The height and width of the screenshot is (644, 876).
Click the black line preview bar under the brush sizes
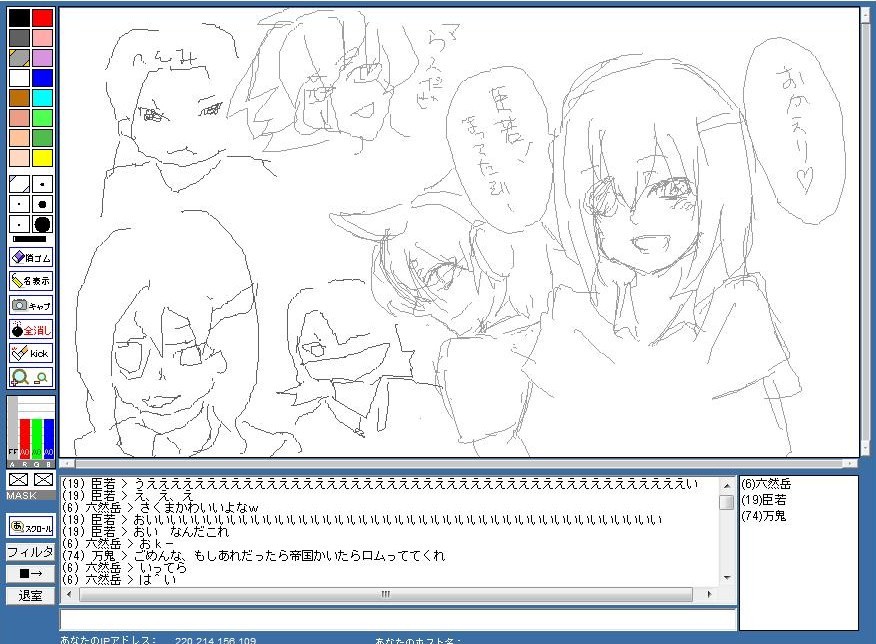click(x=30, y=239)
